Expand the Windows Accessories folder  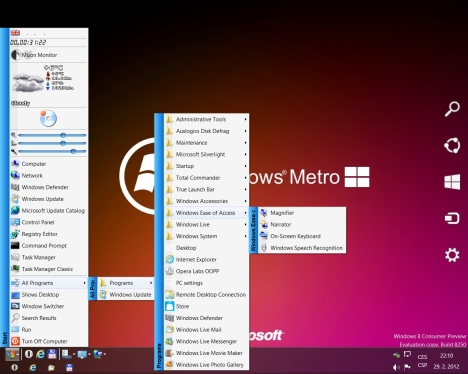coord(206,201)
